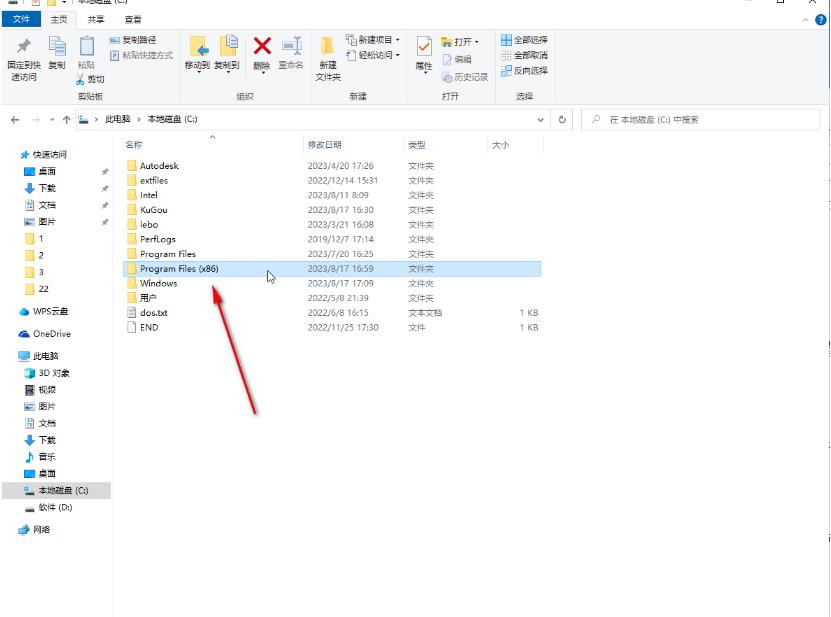831x617 pixels.
Task: Switch to the Share ribbon tab
Action: click(96, 20)
